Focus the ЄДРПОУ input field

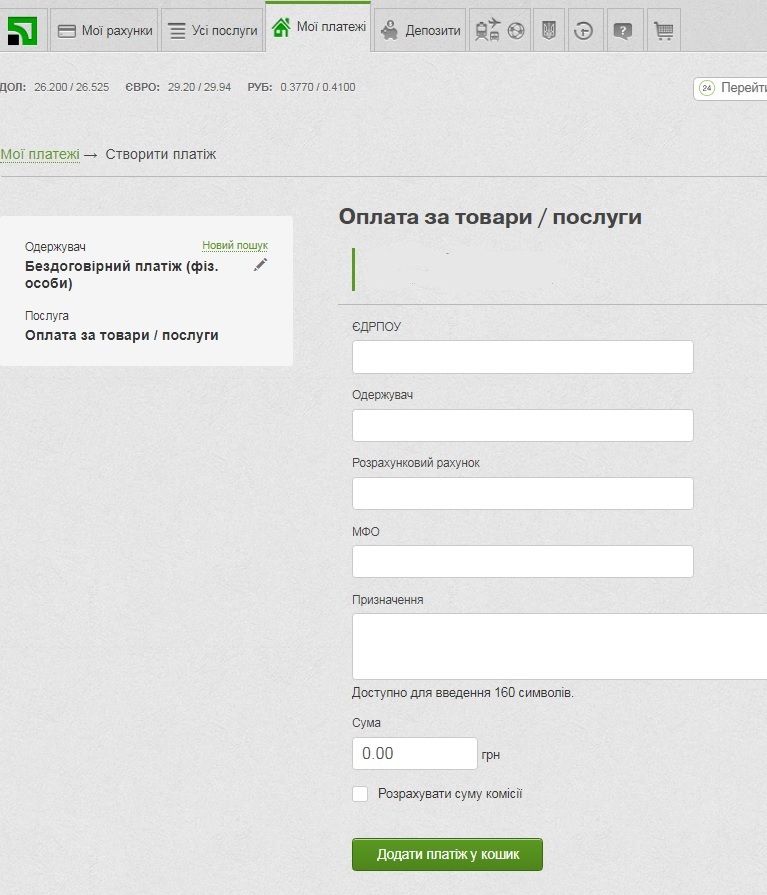pos(523,357)
